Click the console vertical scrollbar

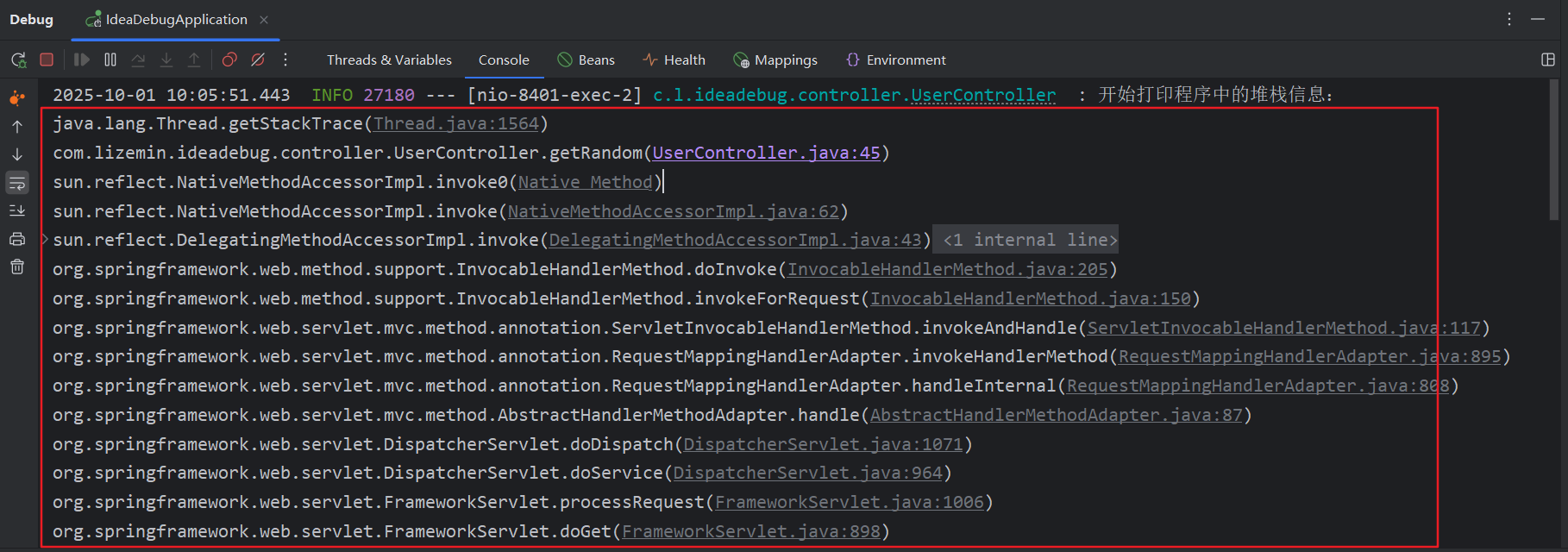point(1554,151)
